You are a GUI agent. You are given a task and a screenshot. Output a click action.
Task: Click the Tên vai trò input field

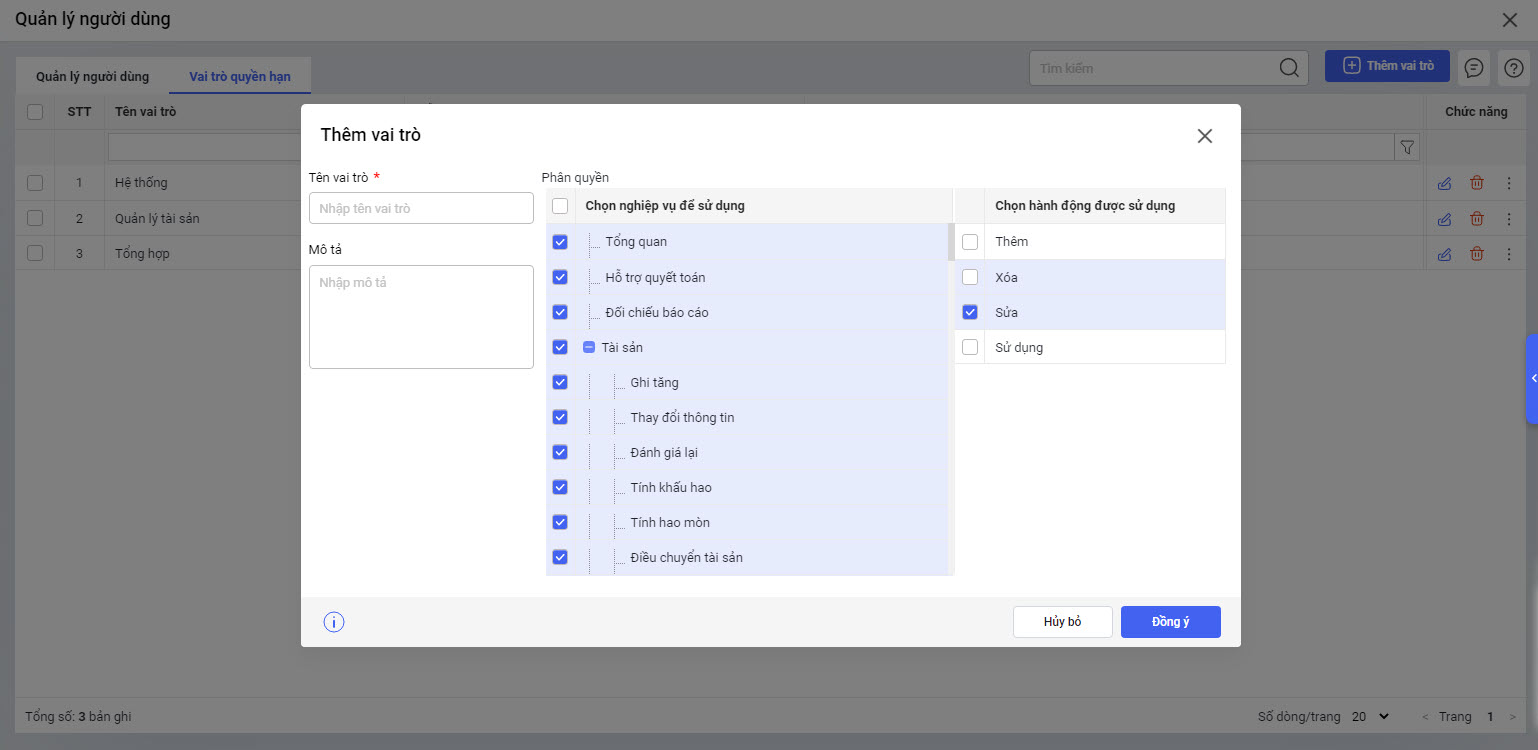click(x=421, y=208)
